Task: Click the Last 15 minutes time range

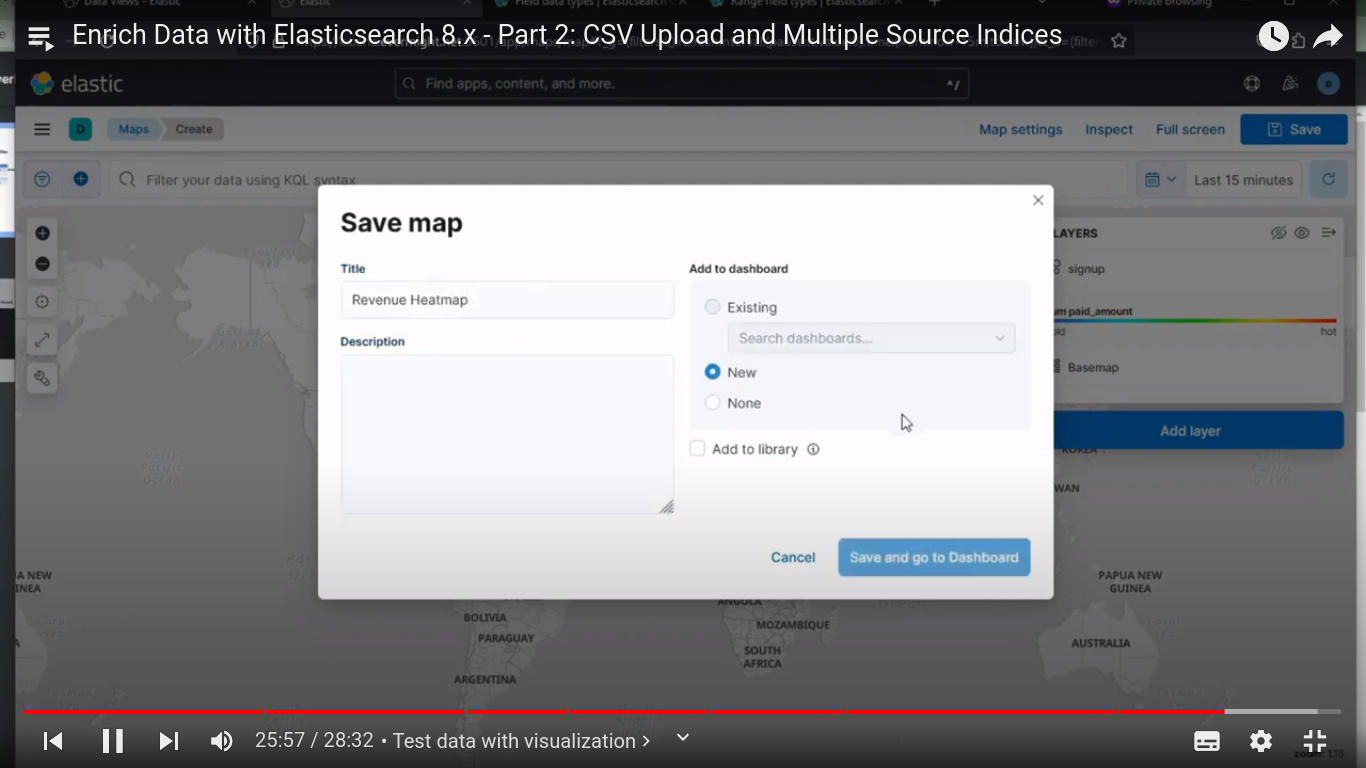Action: (x=1243, y=180)
